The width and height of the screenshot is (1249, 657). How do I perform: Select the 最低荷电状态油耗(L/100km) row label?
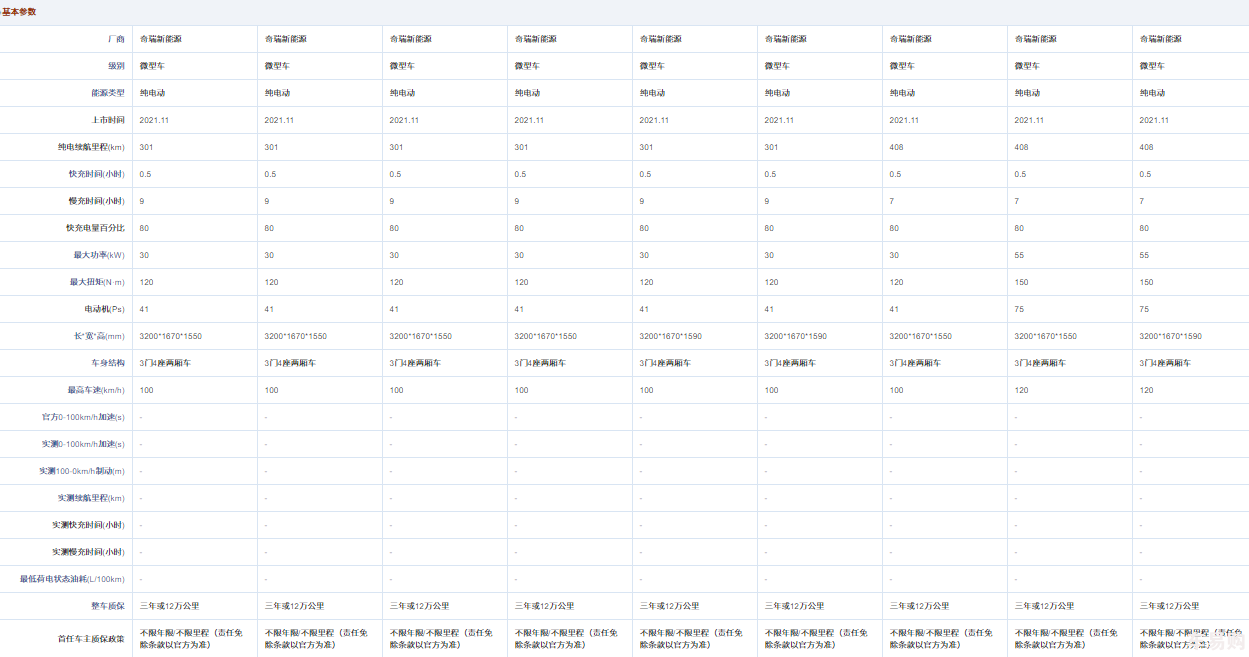[x=72, y=579]
